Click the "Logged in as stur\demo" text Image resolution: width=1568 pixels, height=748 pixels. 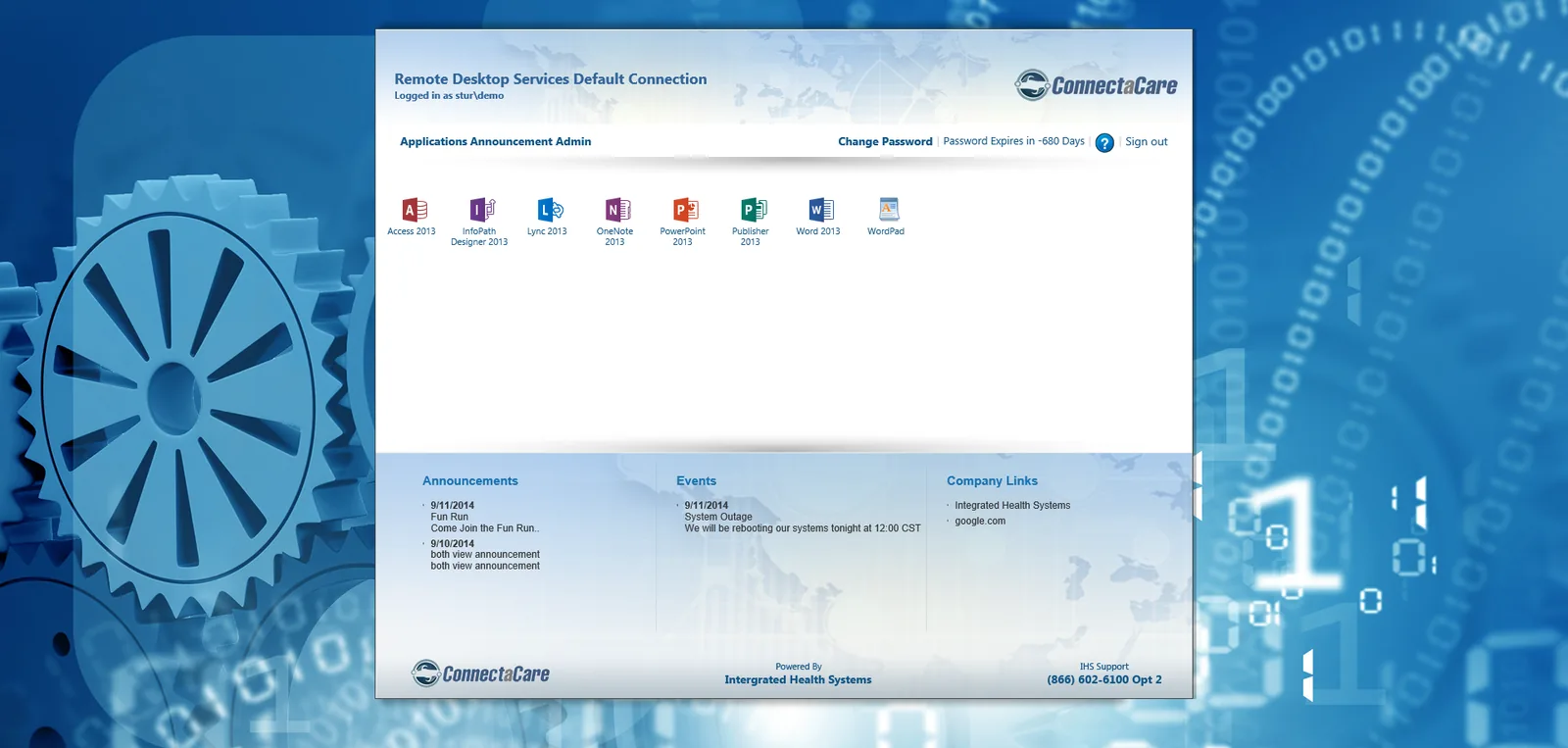tap(449, 96)
